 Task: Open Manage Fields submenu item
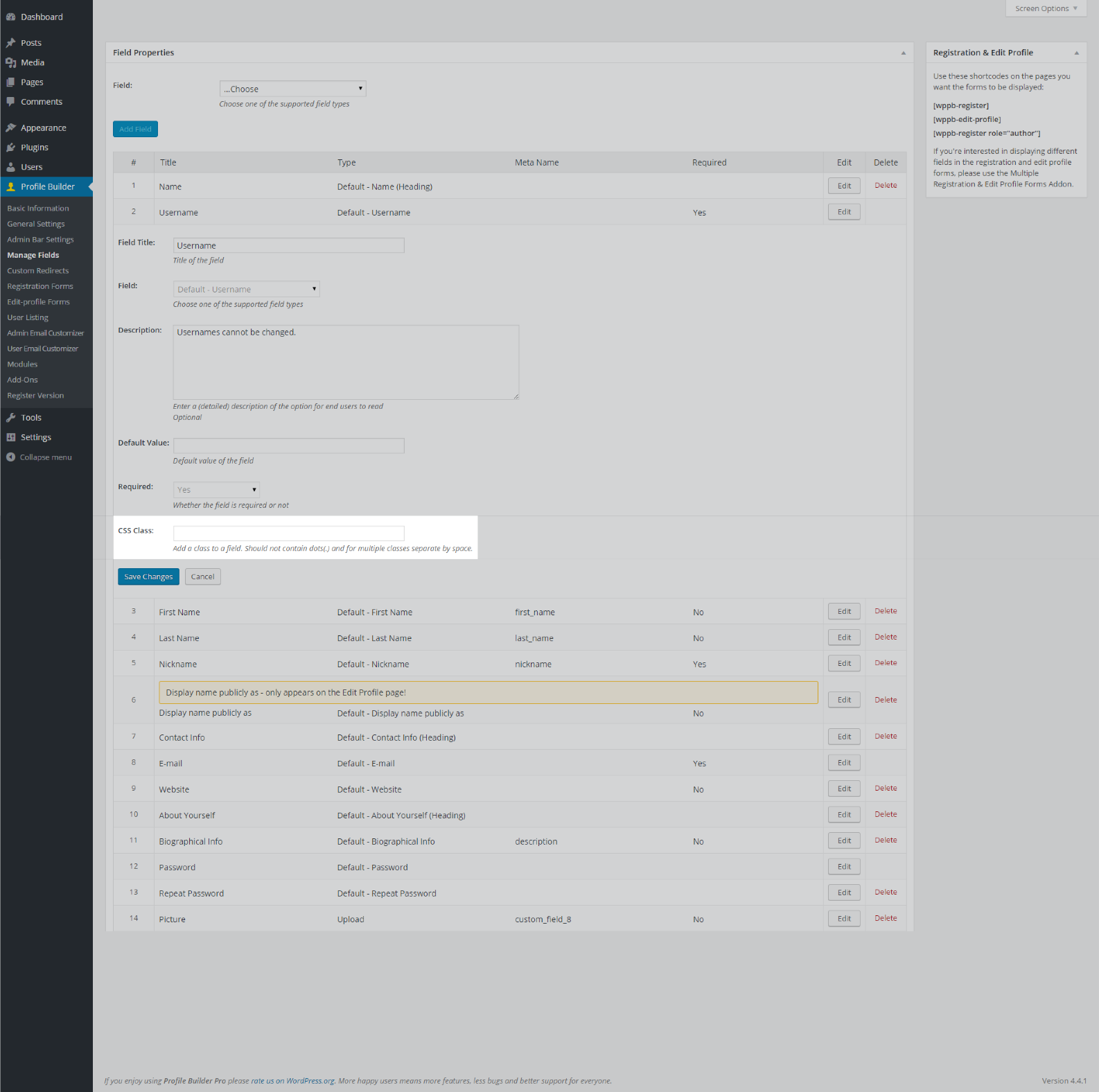coord(33,255)
